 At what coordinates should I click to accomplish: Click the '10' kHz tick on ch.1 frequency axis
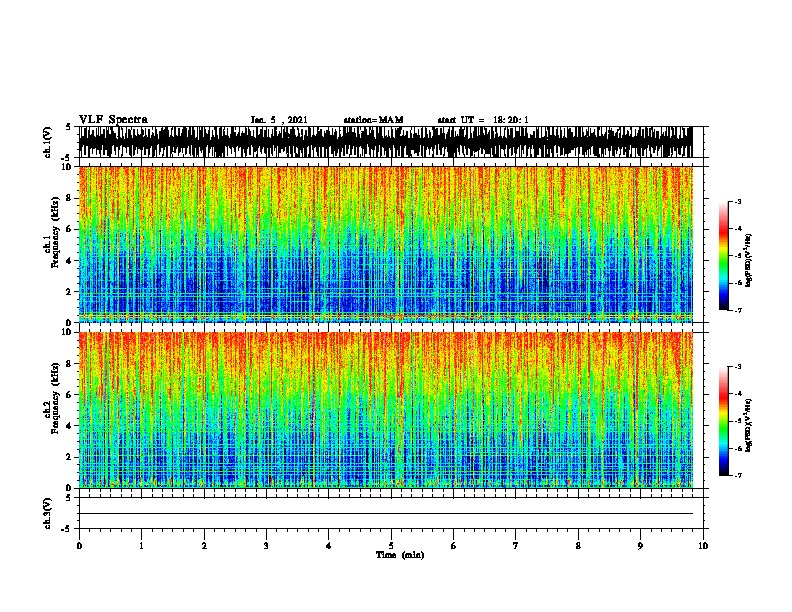[x=68, y=167]
